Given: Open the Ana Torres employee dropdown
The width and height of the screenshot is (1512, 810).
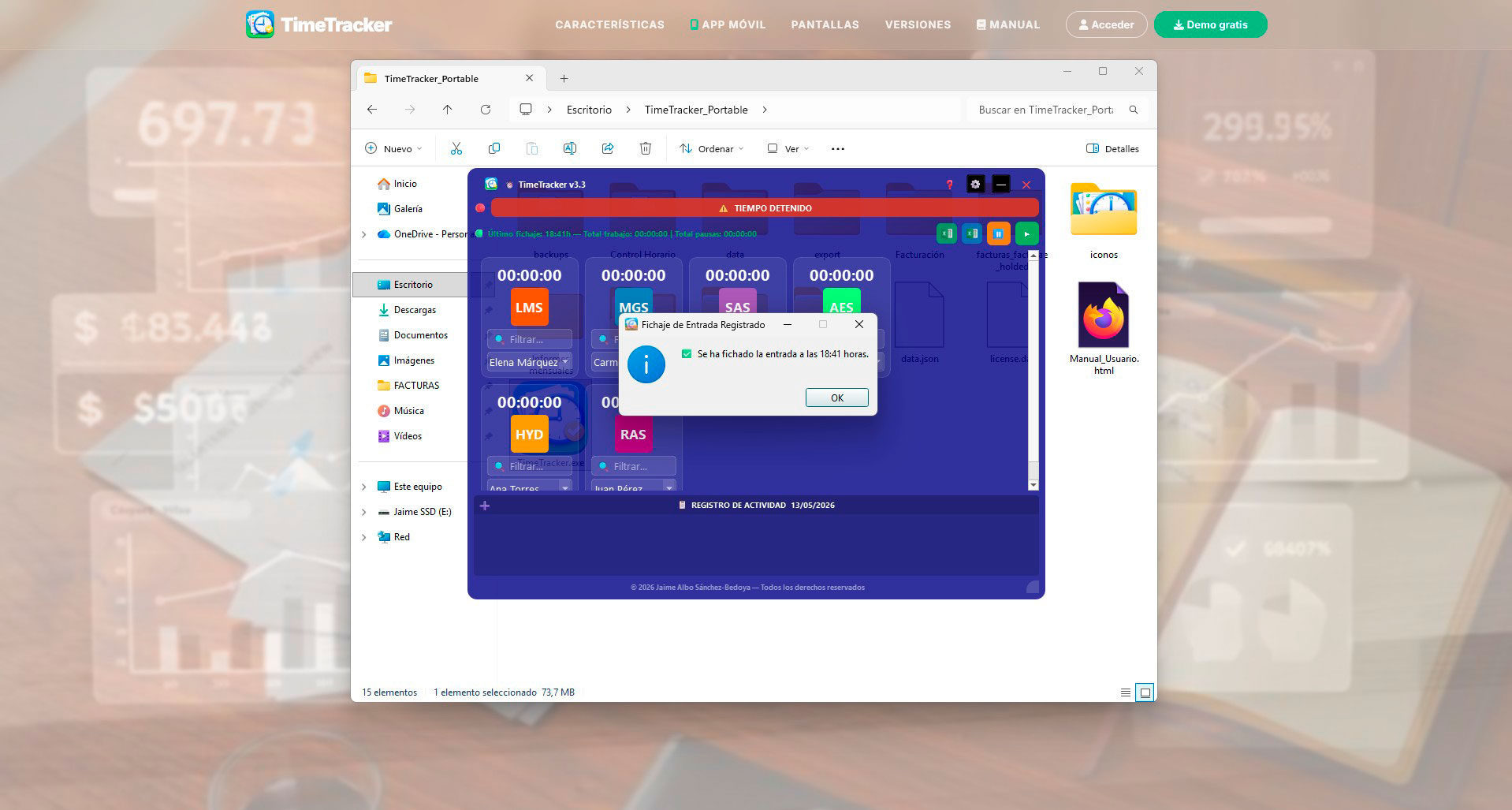Looking at the screenshot, I should (x=529, y=485).
